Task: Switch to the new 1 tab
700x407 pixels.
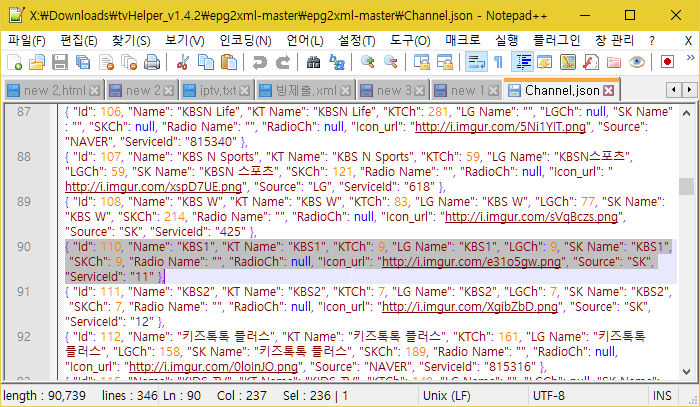Action: (x=467, y=91)
